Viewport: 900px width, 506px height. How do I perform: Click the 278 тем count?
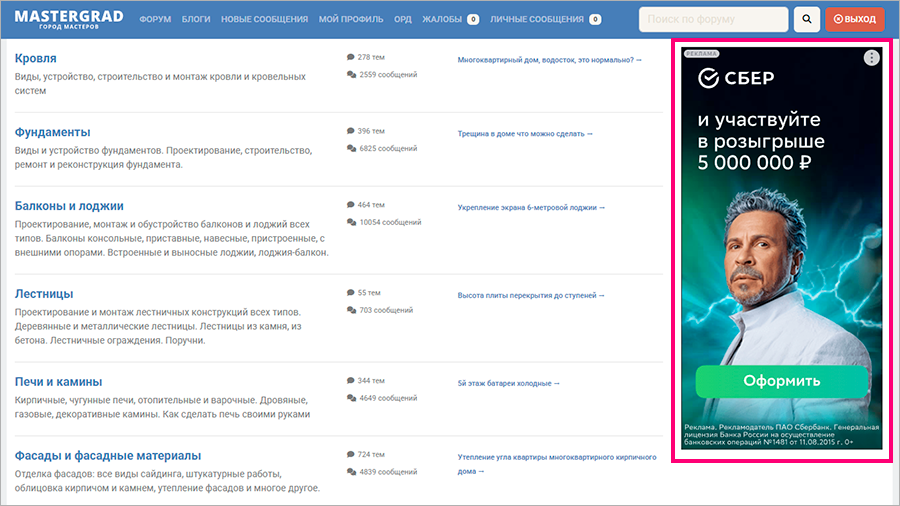pyautogui.click(x=371, y=57)
